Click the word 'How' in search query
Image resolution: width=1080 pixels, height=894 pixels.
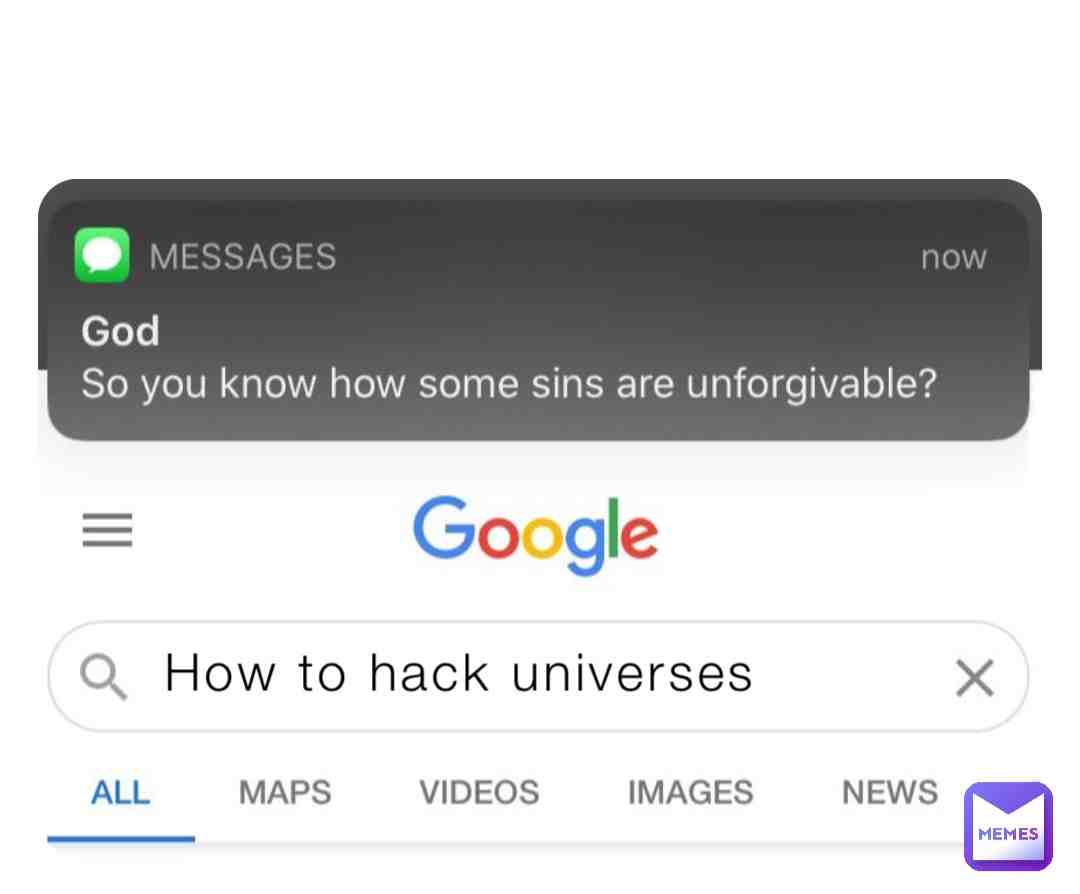(220, 673)
